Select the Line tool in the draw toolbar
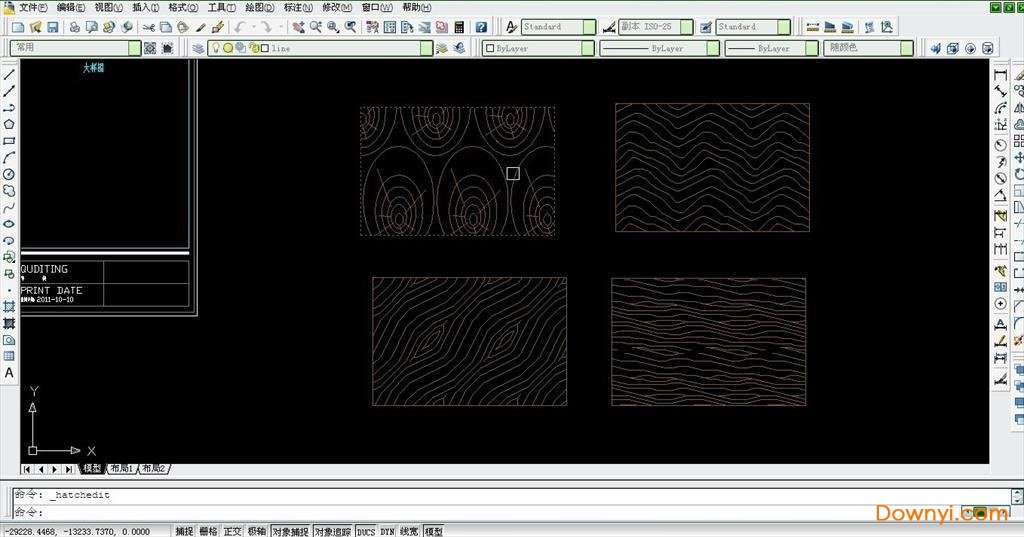 (9, 75)
